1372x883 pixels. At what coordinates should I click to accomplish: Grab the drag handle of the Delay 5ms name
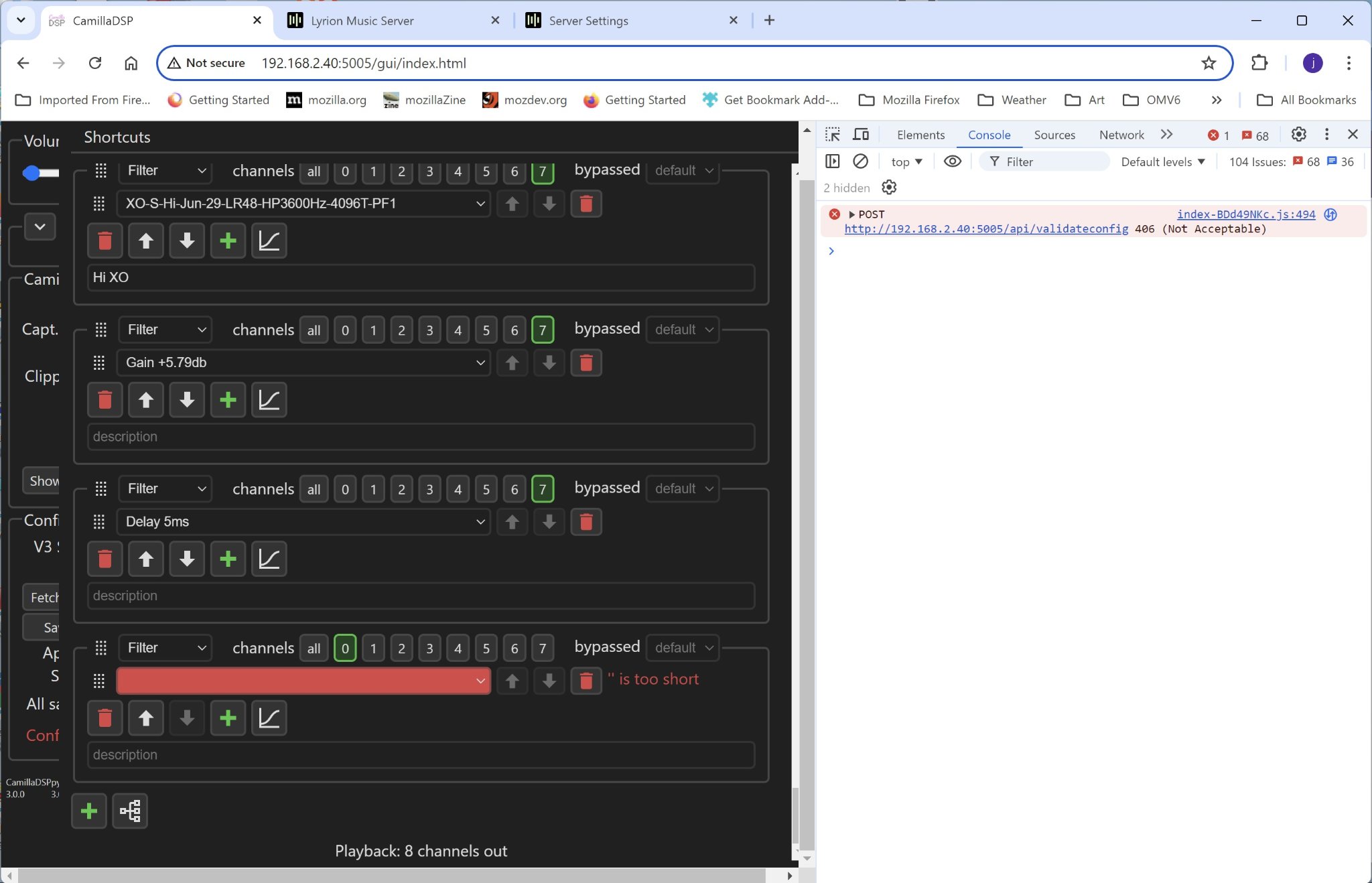click(x=99, y=522)
